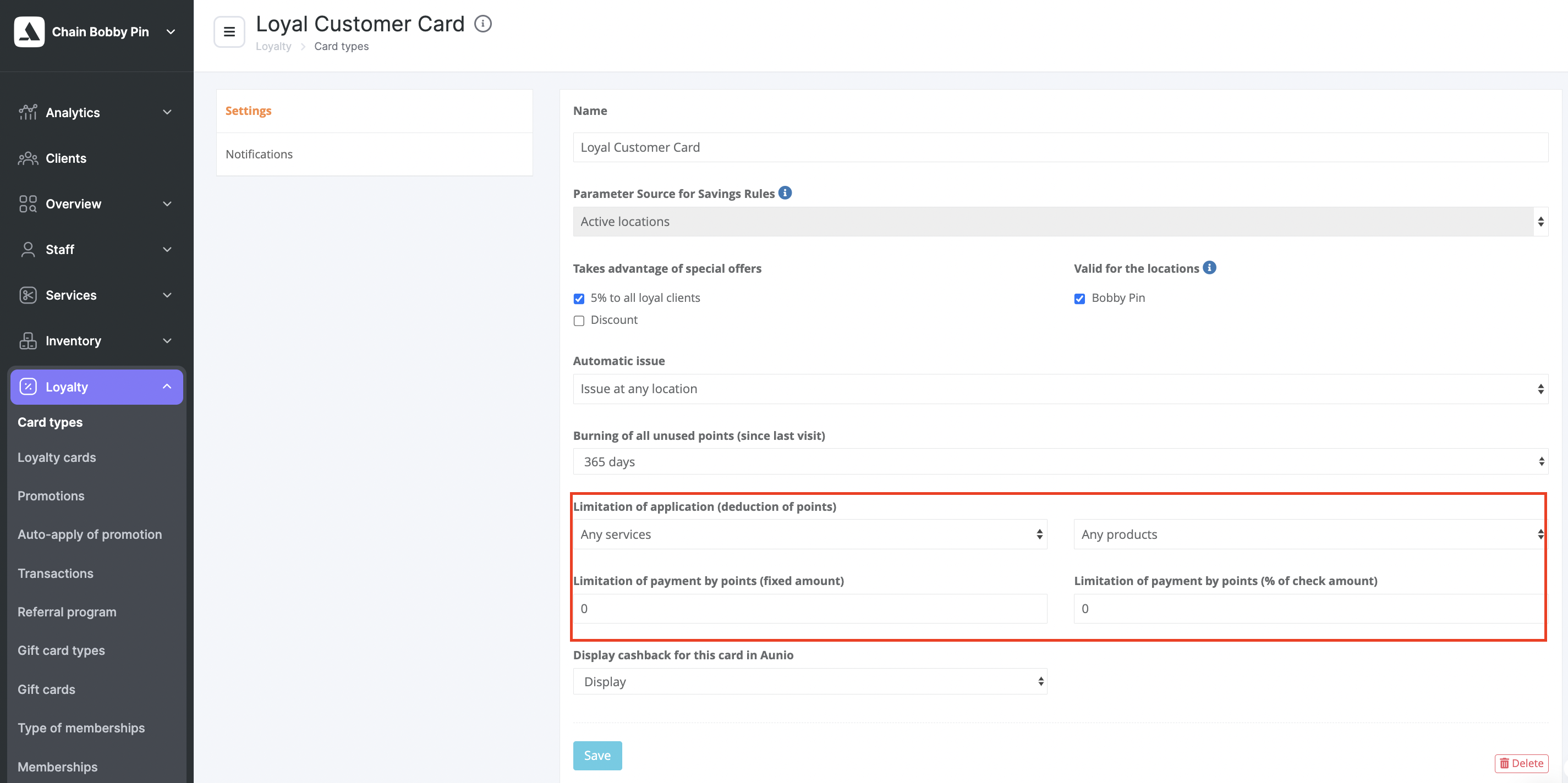Click the Analytics chart icon in sidebar
Image resolution: width=1568 pixels, height=783 pixels.
[x=28, y=113]
